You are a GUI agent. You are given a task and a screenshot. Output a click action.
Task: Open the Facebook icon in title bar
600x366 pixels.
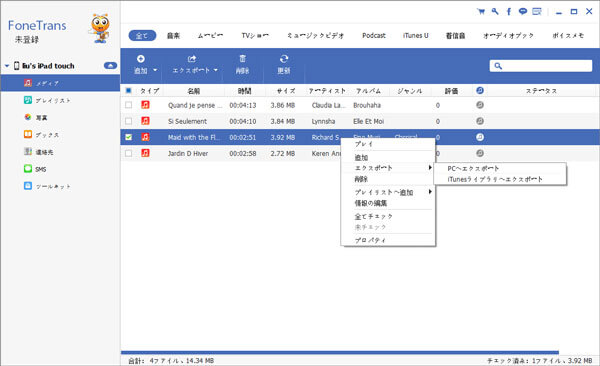509,11
